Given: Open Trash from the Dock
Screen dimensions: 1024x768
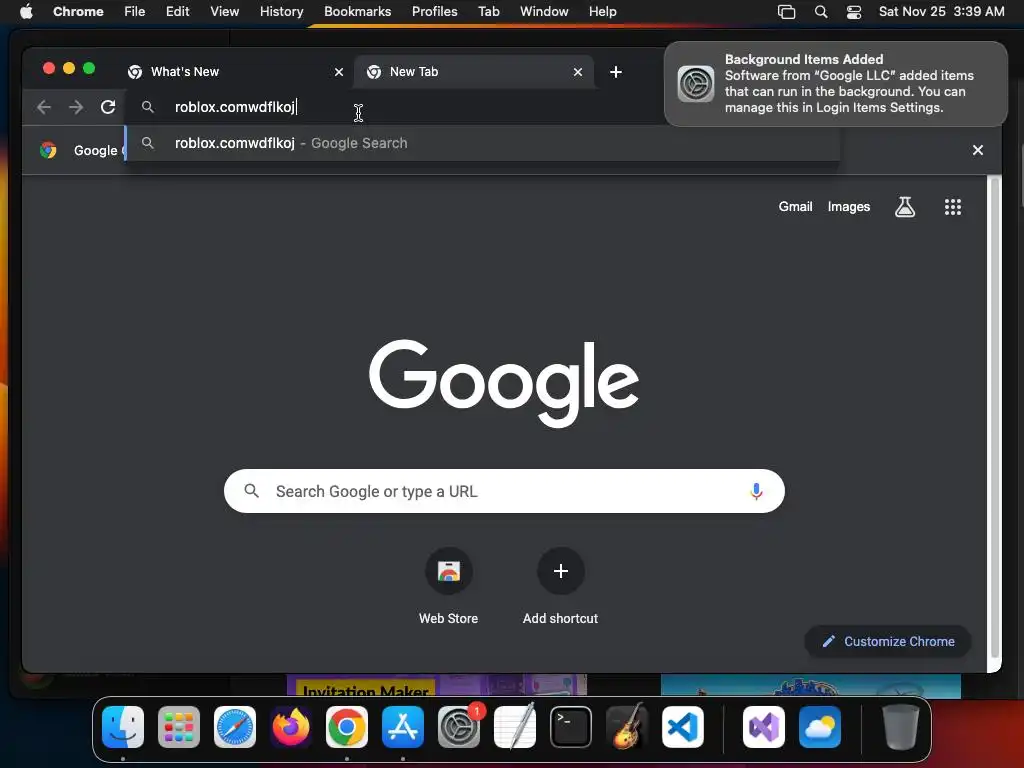Looking at the screenshot, I should [901, 727].
